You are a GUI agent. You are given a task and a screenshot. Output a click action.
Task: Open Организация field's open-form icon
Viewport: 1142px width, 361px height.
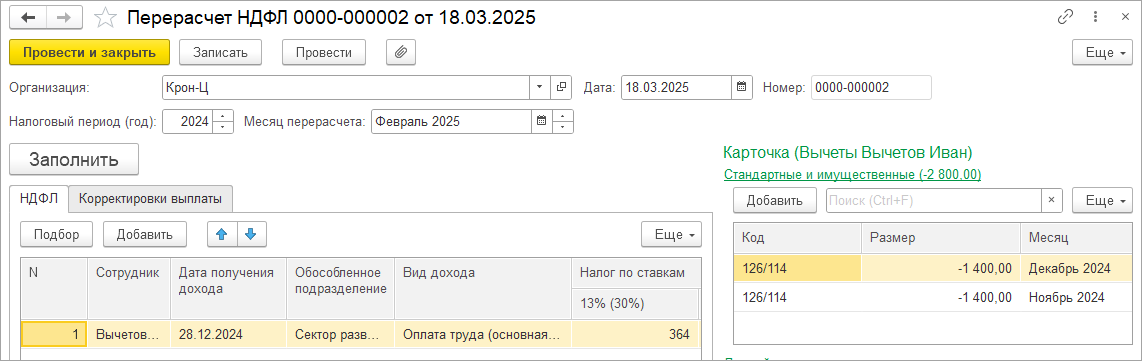(x=561, y=87)
